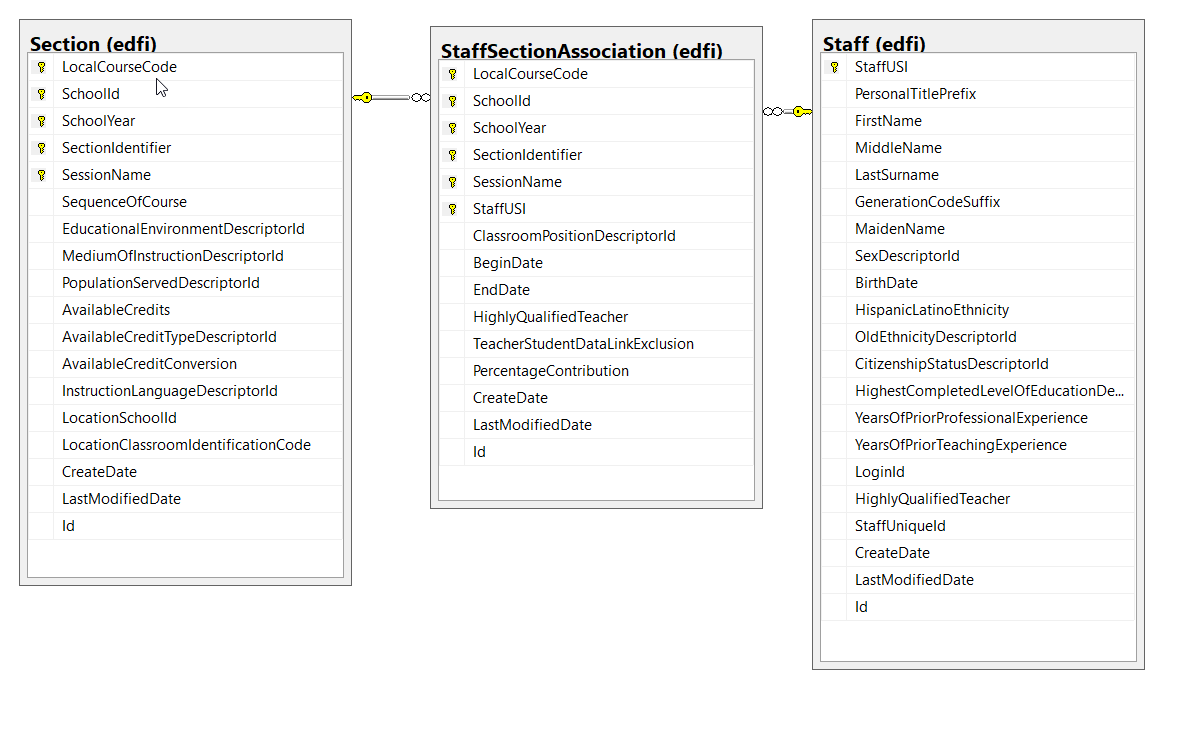Select the LocationSchoolId column
Viewport: 1180px width, 731px height.
186,419
